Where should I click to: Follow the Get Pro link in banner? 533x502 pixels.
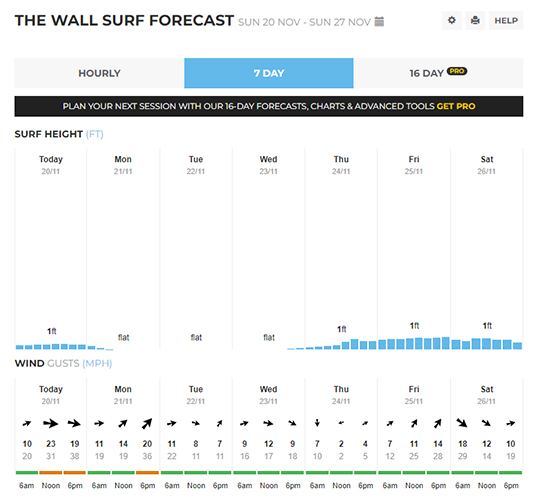(456, 106)
